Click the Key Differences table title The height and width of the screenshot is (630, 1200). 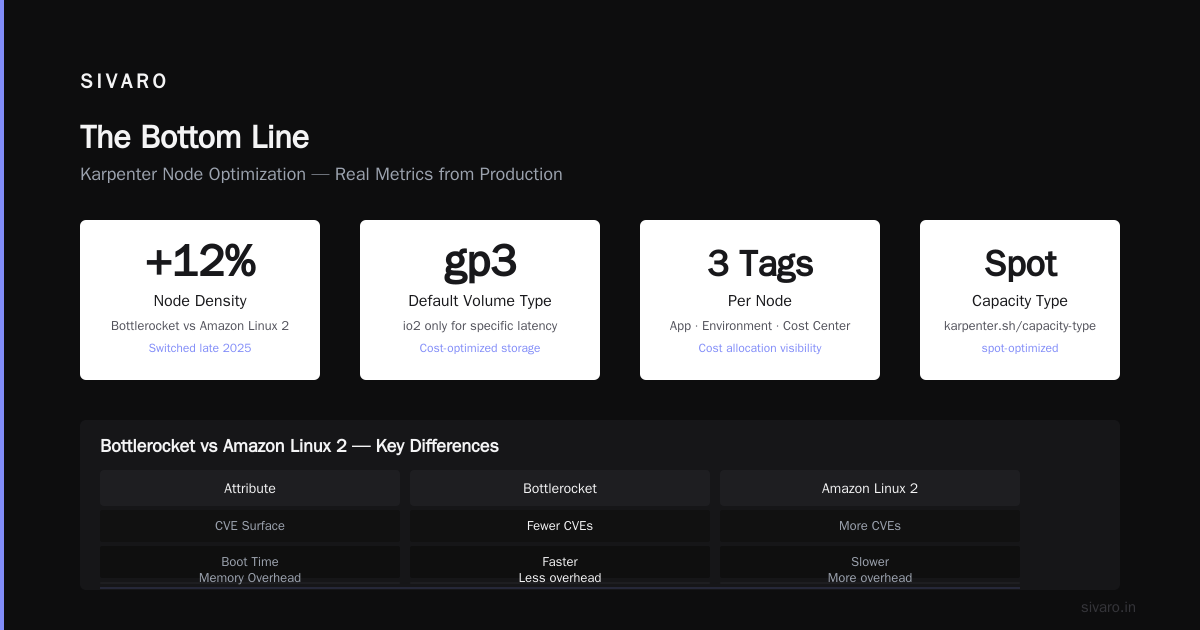tap(299, 446)
